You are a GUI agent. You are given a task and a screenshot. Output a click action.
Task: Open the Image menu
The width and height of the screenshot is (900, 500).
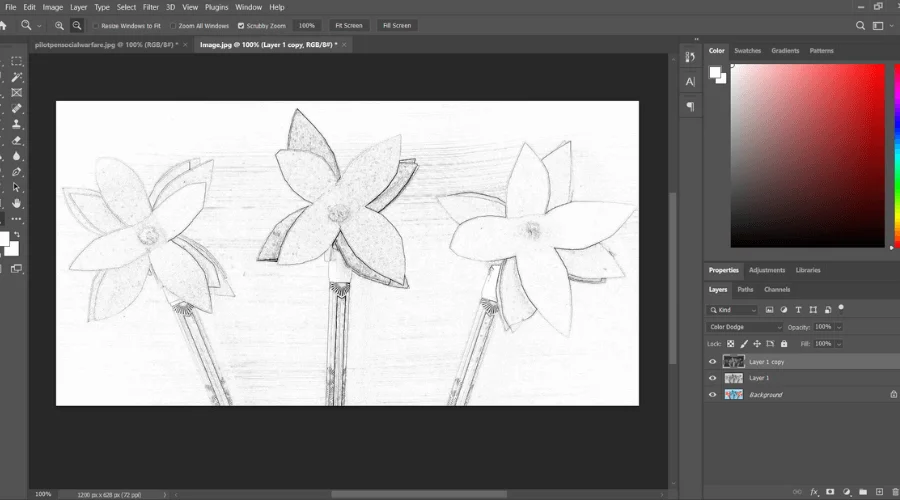[52, 7]
